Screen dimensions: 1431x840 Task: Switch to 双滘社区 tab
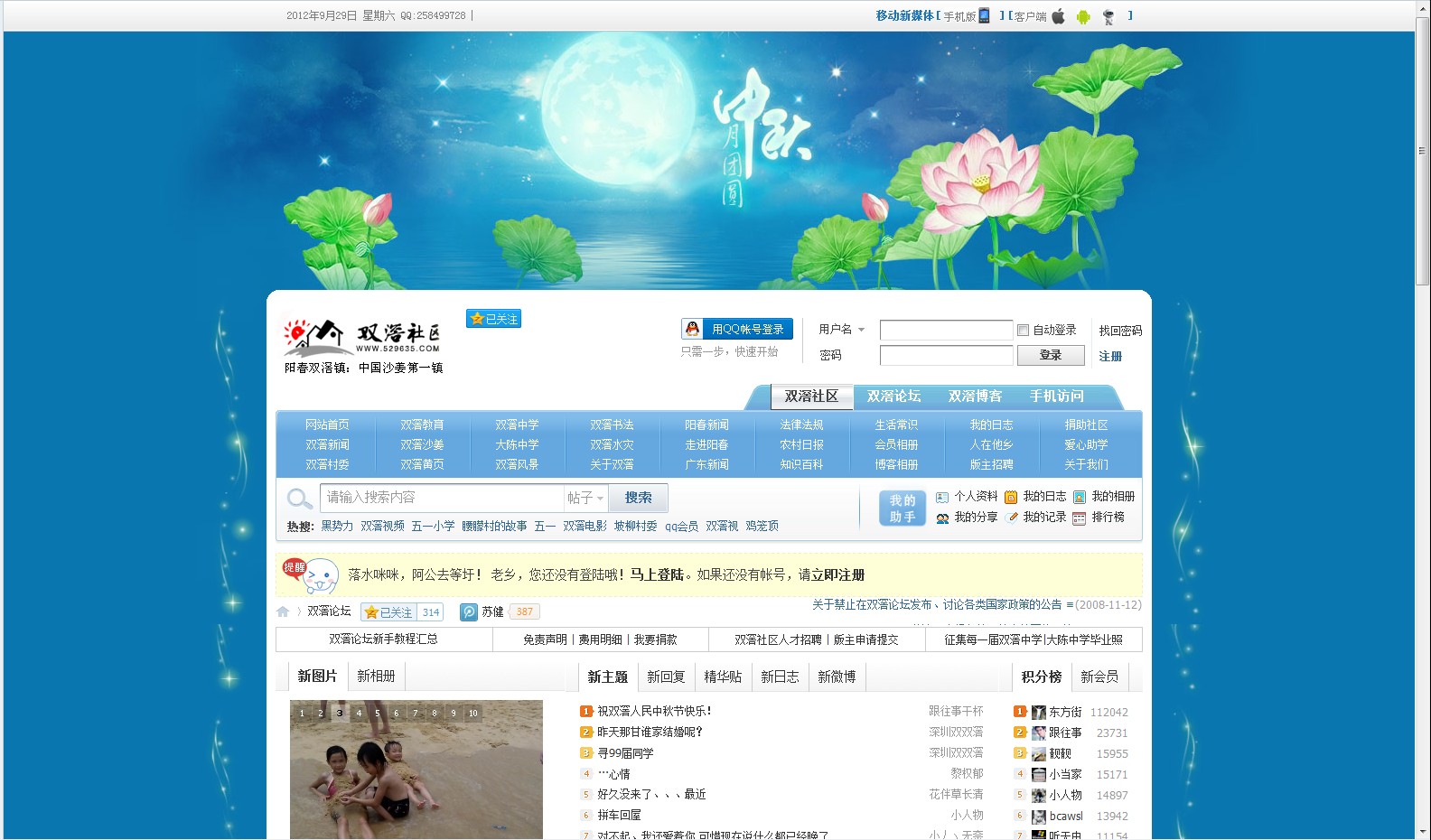811,397
